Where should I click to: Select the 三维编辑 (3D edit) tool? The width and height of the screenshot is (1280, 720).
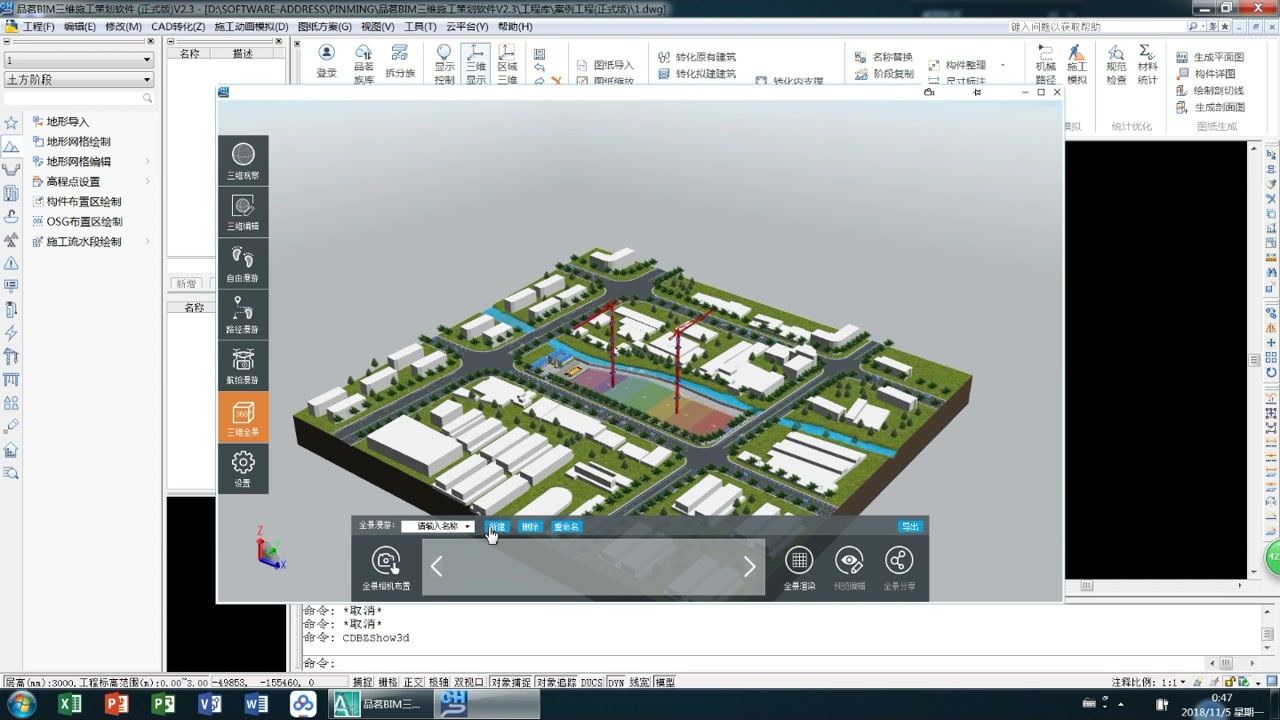[243, 212]
